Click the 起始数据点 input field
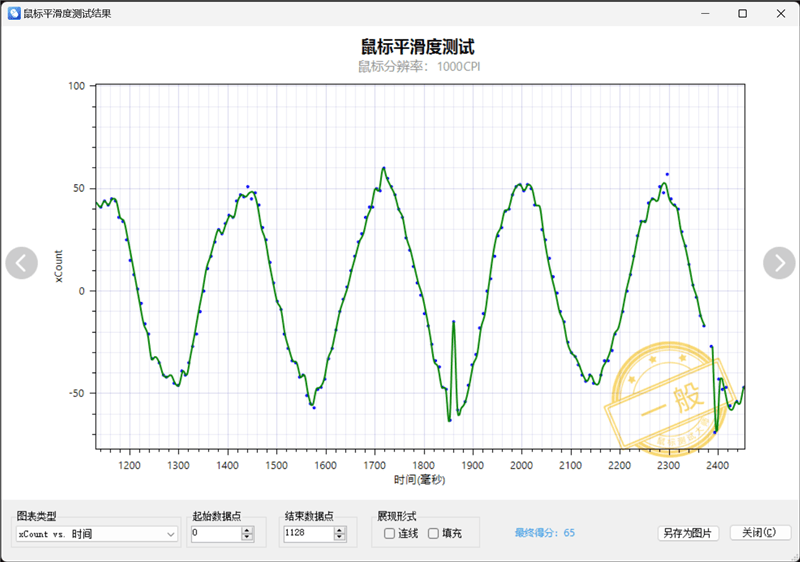The image size is (800, 562). click(216, 534)
